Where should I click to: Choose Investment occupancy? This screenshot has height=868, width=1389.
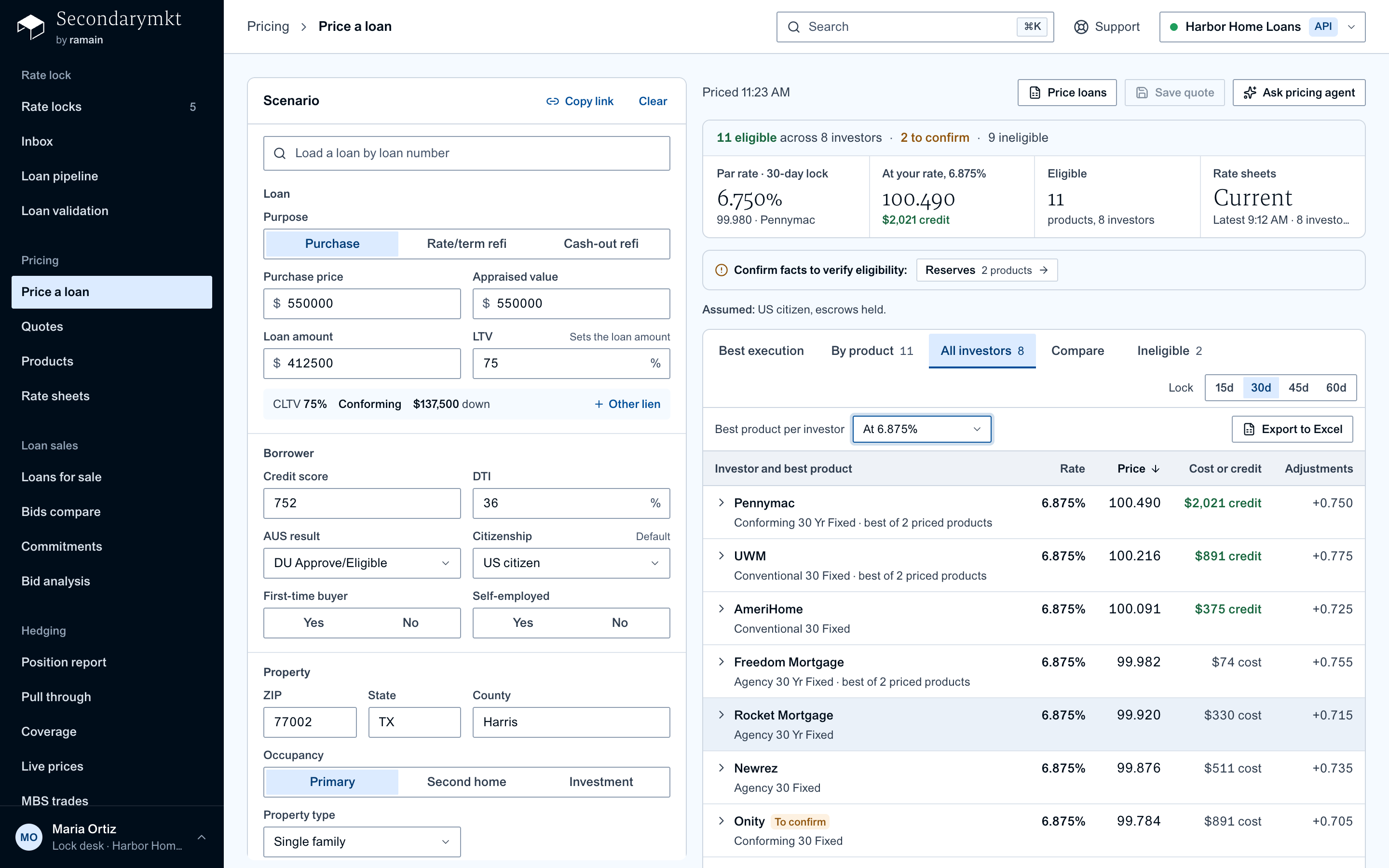coord(600,781)
